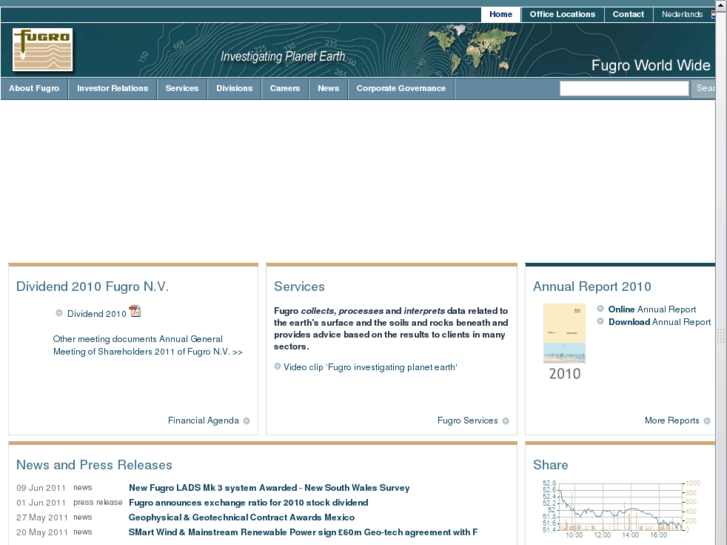The height and width of the screenshot is (545, 727).
Task: Open the Online Annual Report
Action: (652, 309)
